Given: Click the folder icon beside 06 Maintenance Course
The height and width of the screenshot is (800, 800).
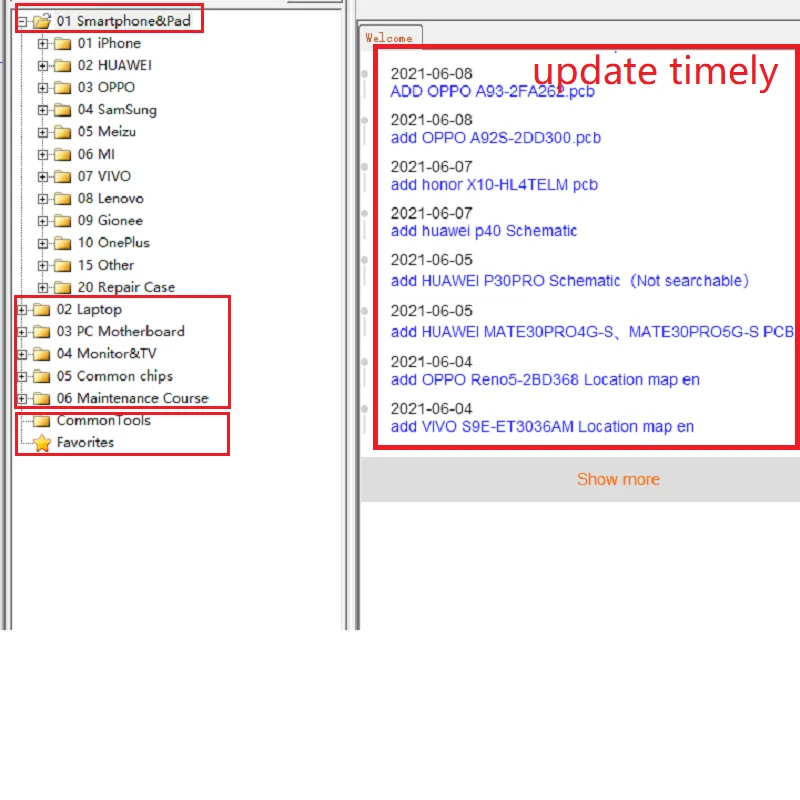Looking at the screenshot, I should point(41,398).
